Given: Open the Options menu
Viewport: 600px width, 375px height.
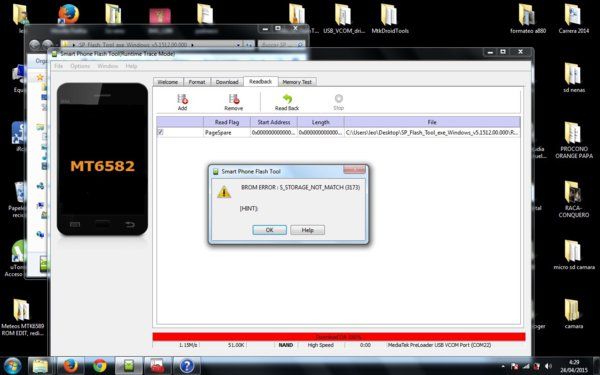Looking at the screenshot, I should (x=80, y=66).
